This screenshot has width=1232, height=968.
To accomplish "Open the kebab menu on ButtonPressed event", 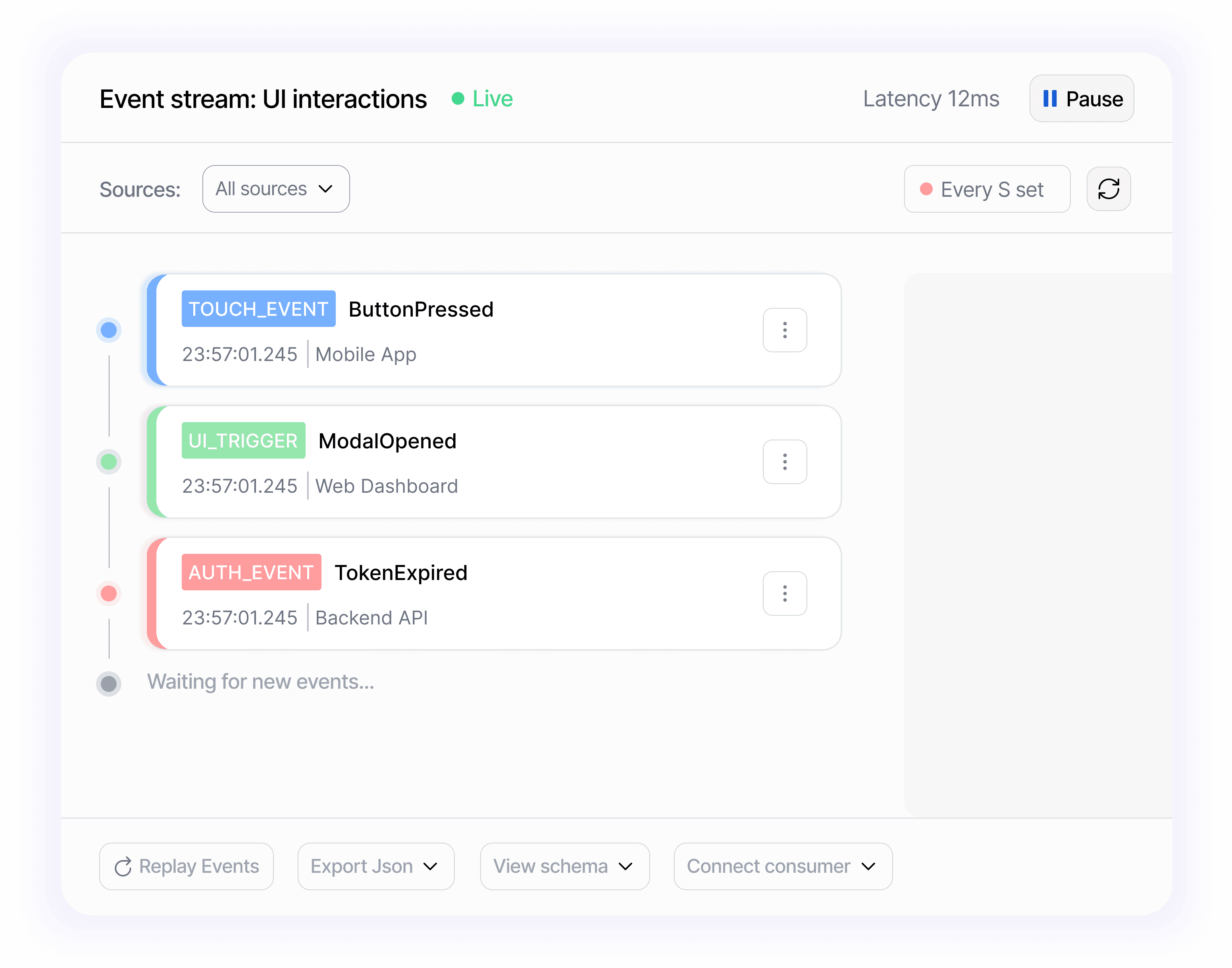I will (x=785, y=330).
